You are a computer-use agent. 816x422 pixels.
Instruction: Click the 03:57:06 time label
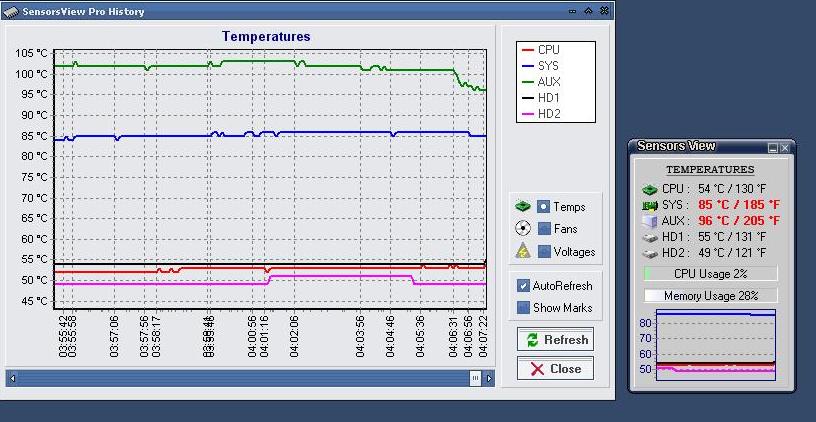click(x=114, y=336)
